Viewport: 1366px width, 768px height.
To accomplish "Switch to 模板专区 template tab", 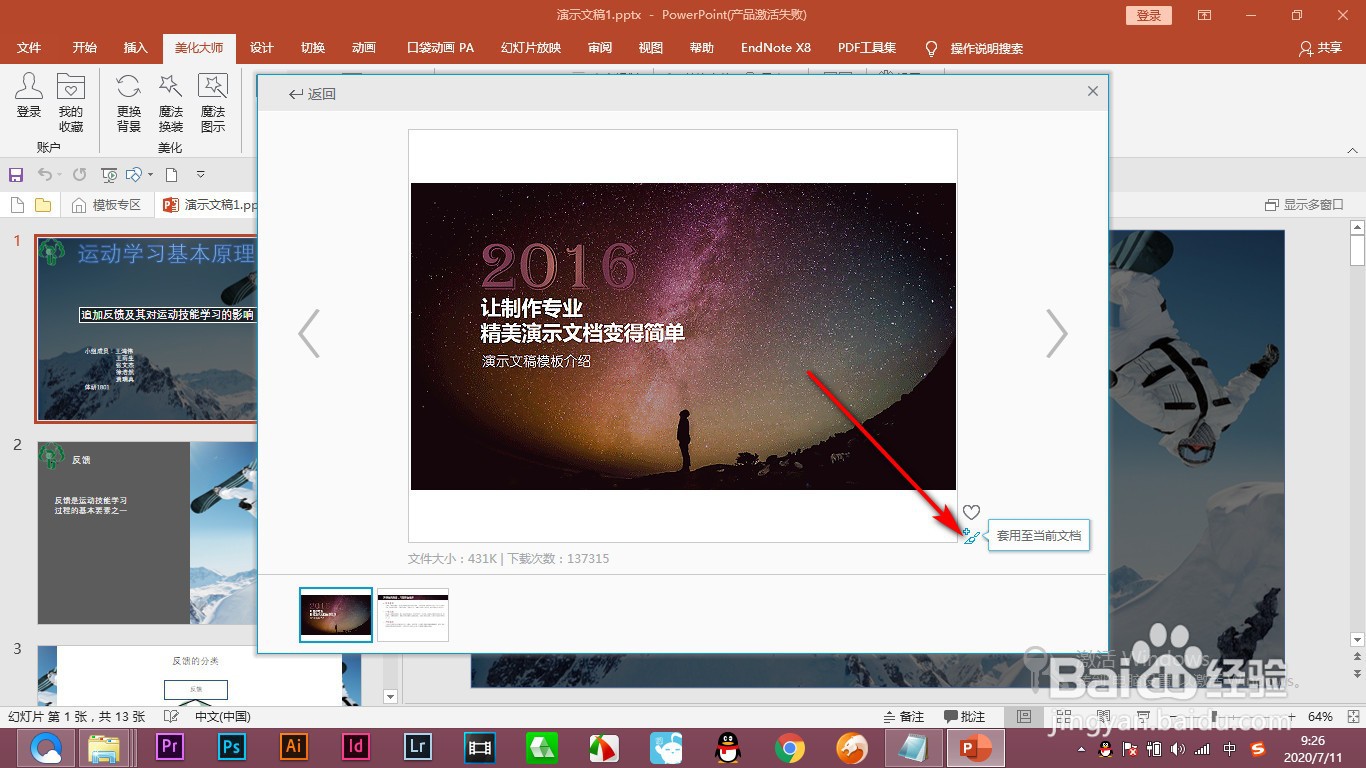I will pos(107,205).
